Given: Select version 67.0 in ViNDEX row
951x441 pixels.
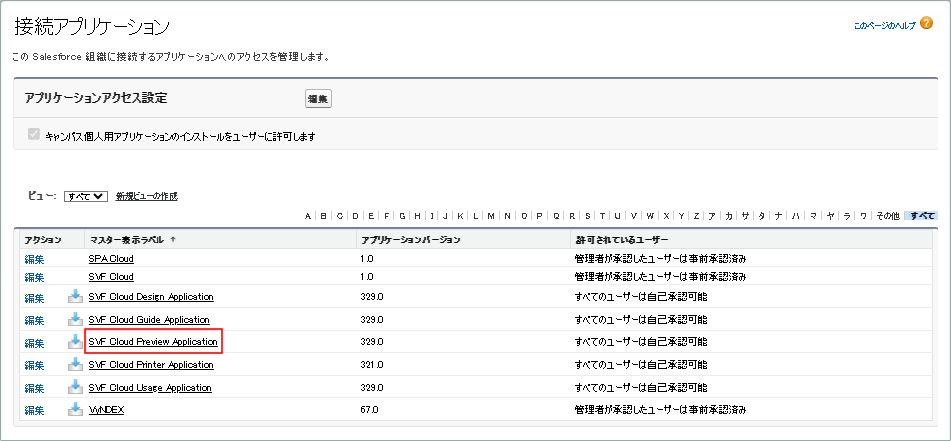Looking at the screenshot, I should click(369, 410).
